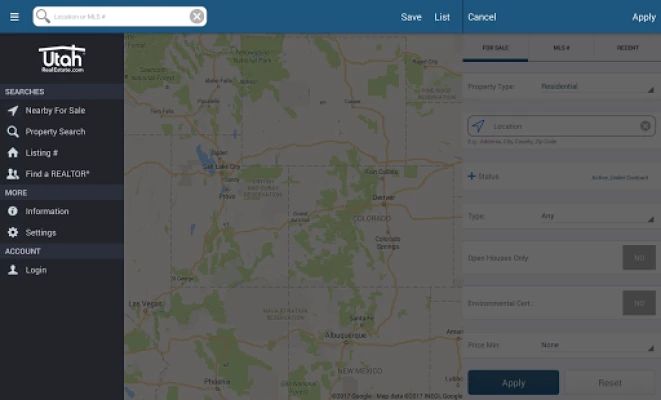
Task: Open the Price Min dropdown
Action: [597, 345]
